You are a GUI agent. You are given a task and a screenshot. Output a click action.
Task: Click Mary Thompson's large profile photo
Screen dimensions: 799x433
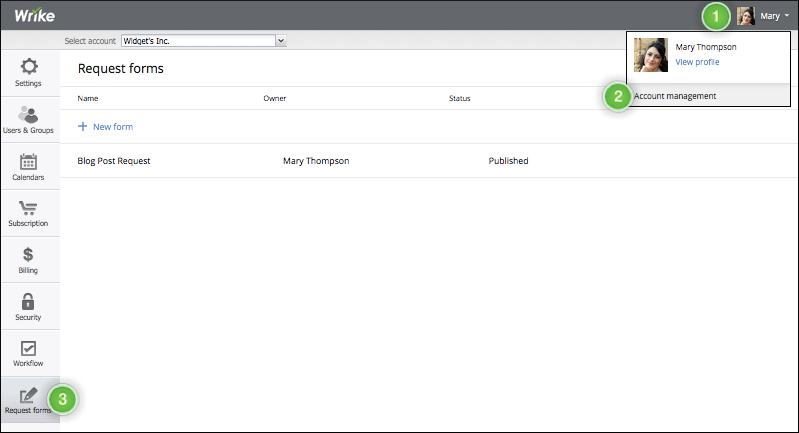tap(651, 55)
